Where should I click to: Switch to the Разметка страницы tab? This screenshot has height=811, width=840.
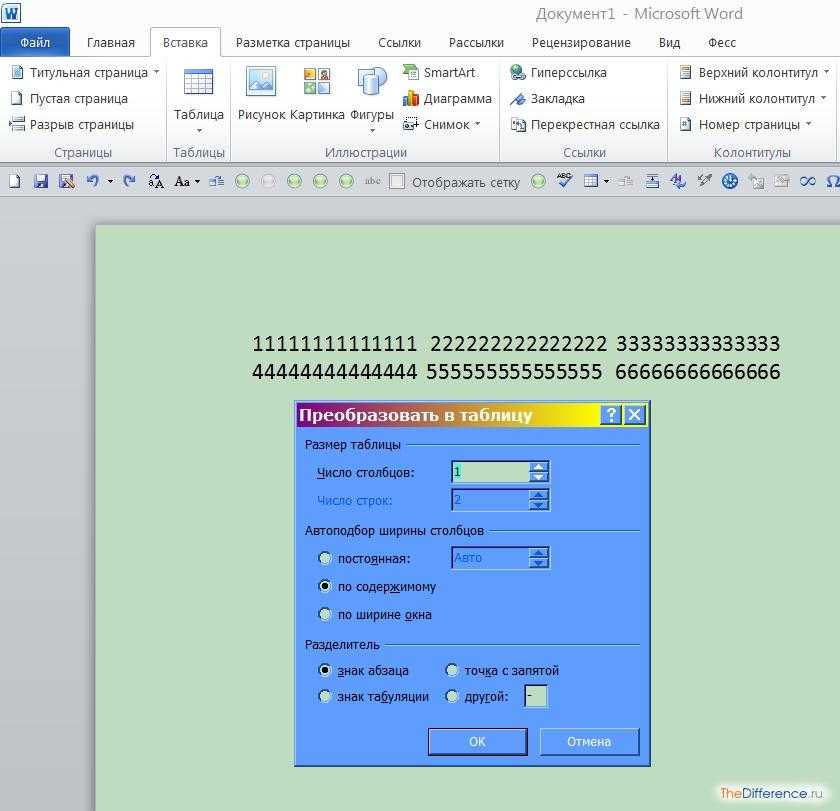click(292, 43)
